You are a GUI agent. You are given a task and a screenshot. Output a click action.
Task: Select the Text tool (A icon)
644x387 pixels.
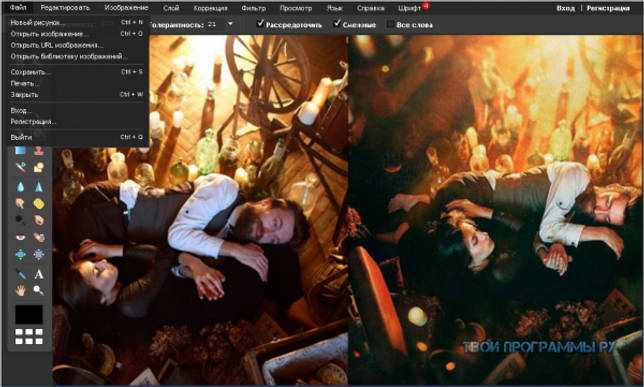39,274
